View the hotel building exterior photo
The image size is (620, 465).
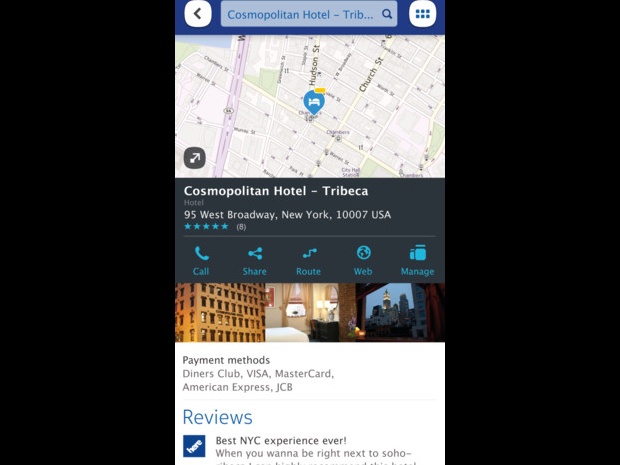tap(220, 312)
